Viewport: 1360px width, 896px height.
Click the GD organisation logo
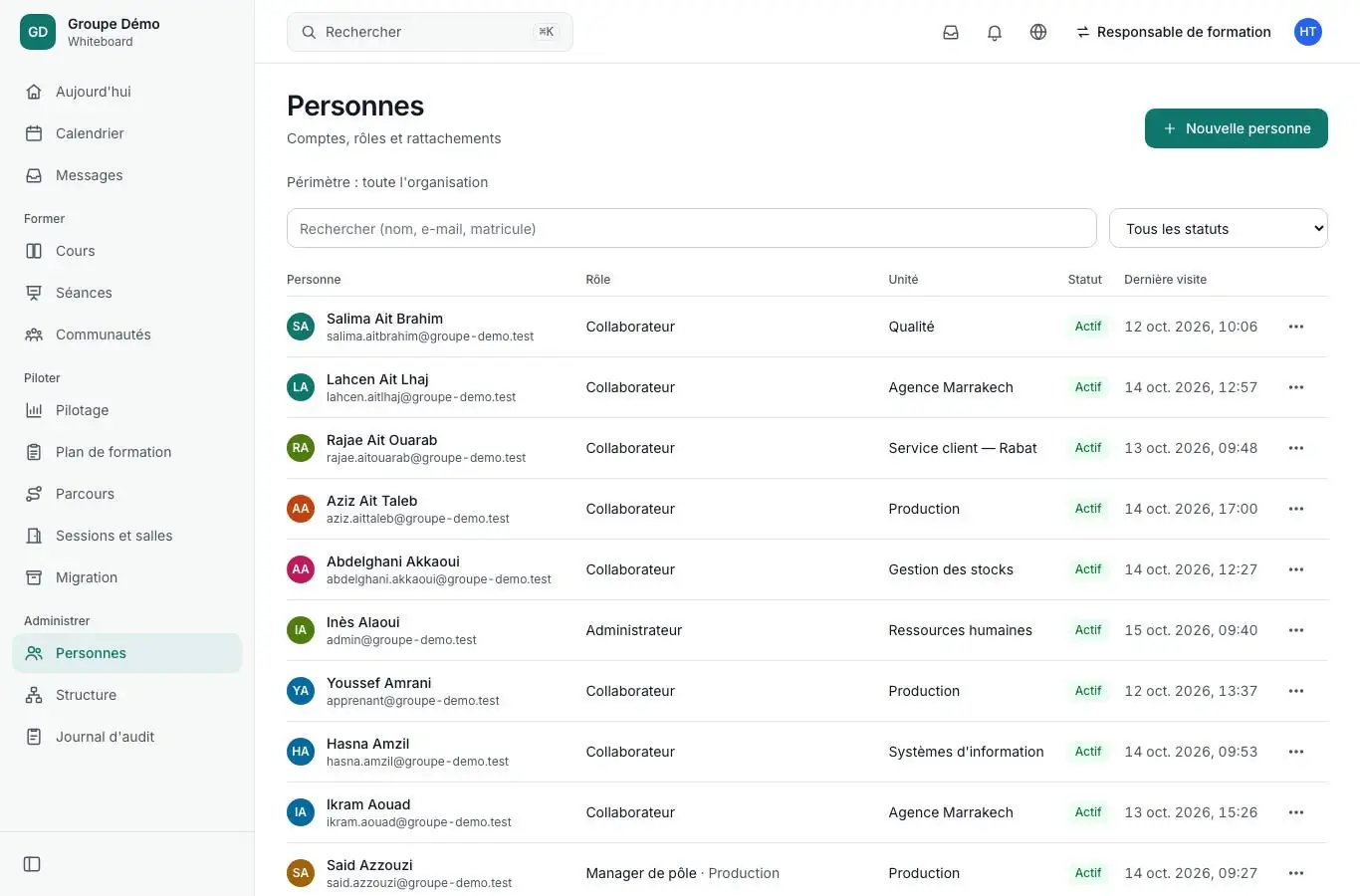[38, 32]
